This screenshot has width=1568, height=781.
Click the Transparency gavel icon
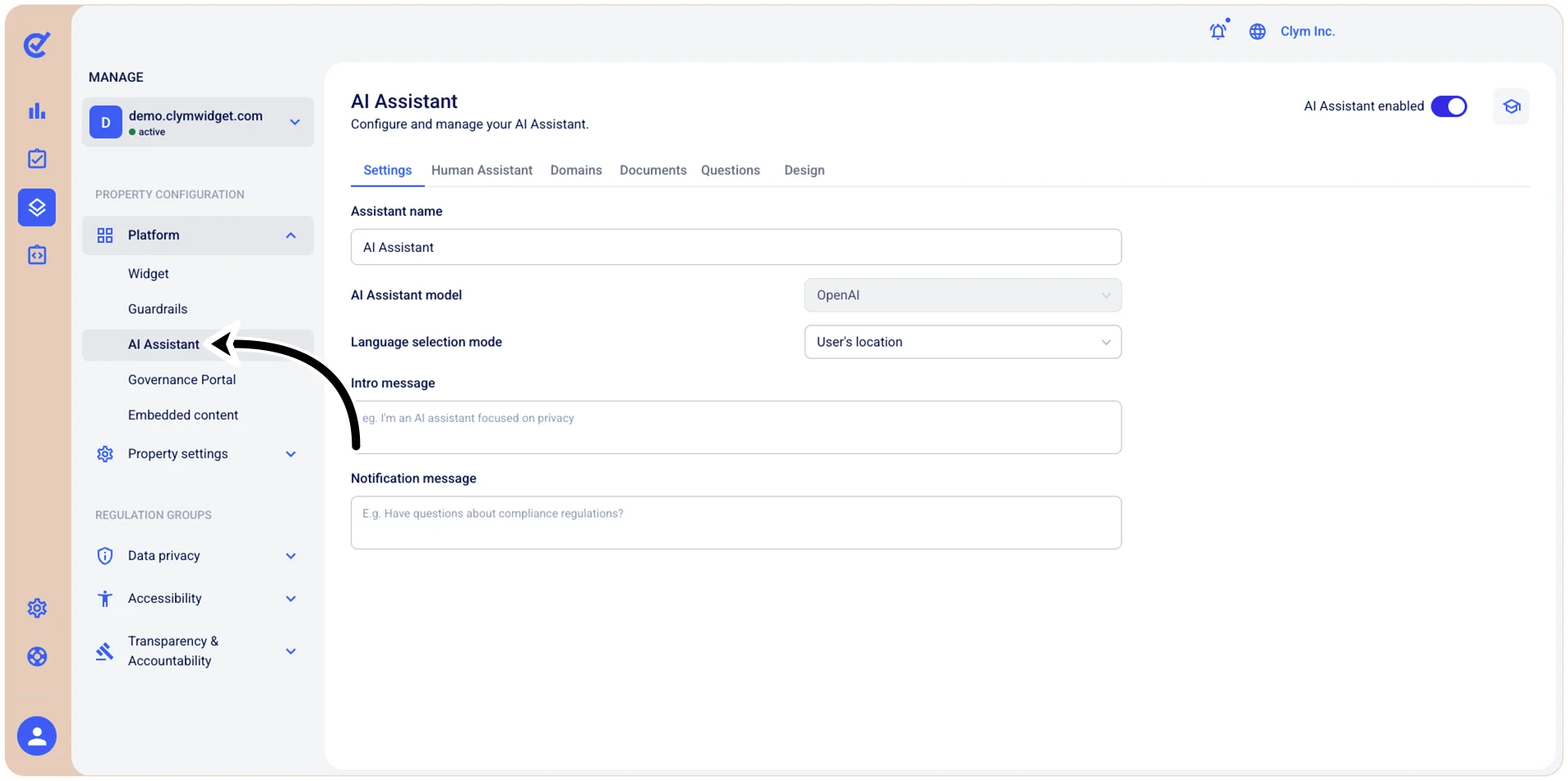point(105,652)
